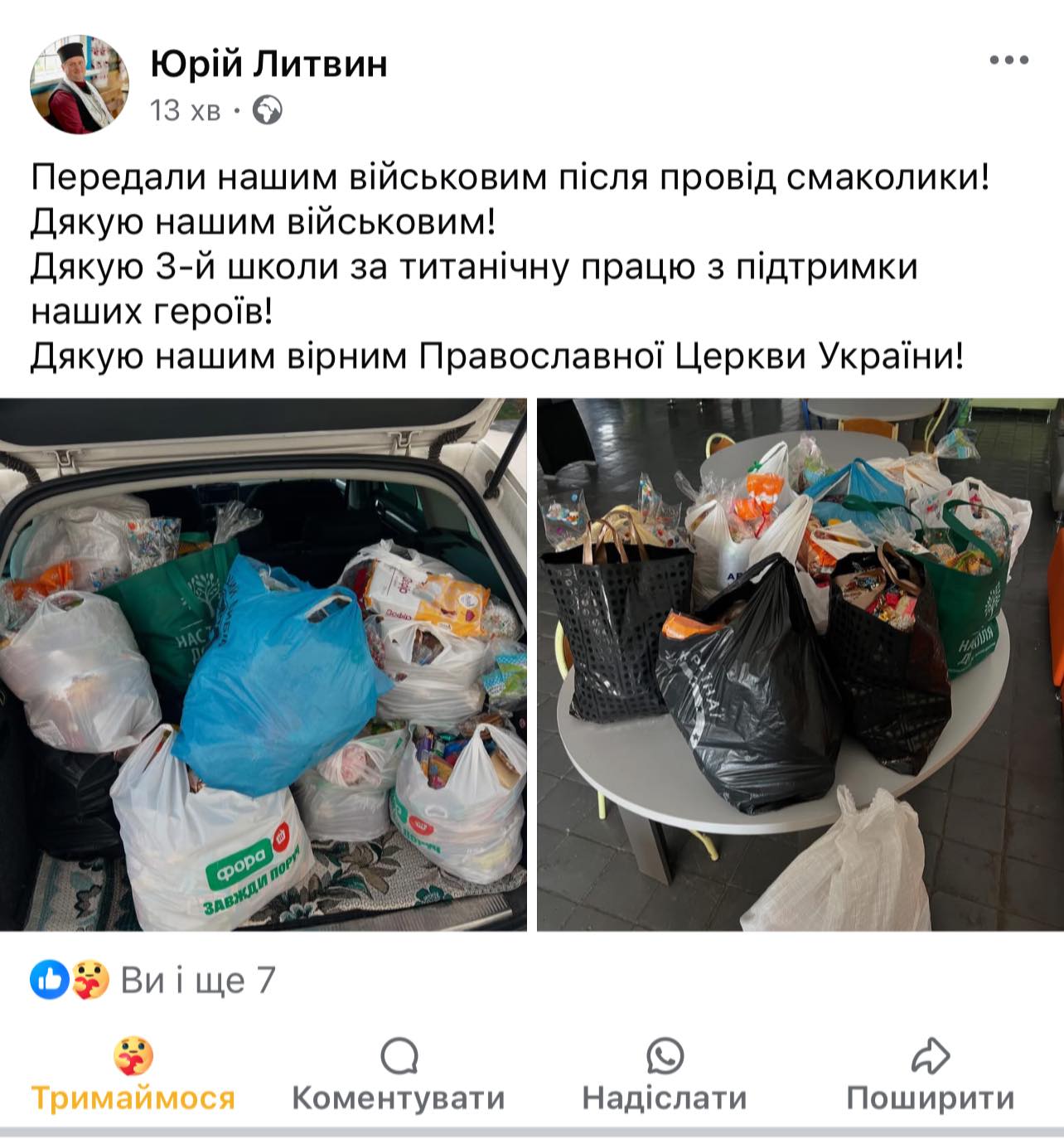Image resolution: width=1064 pixels, height=1144 pixels.
Task: Select the Поширити button label
Action: click(931, 1098)
